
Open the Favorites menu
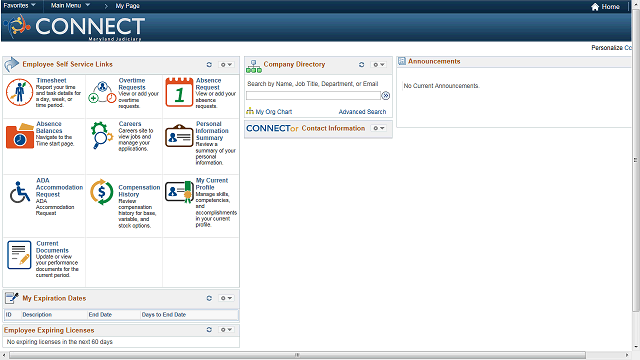(19, 6)
